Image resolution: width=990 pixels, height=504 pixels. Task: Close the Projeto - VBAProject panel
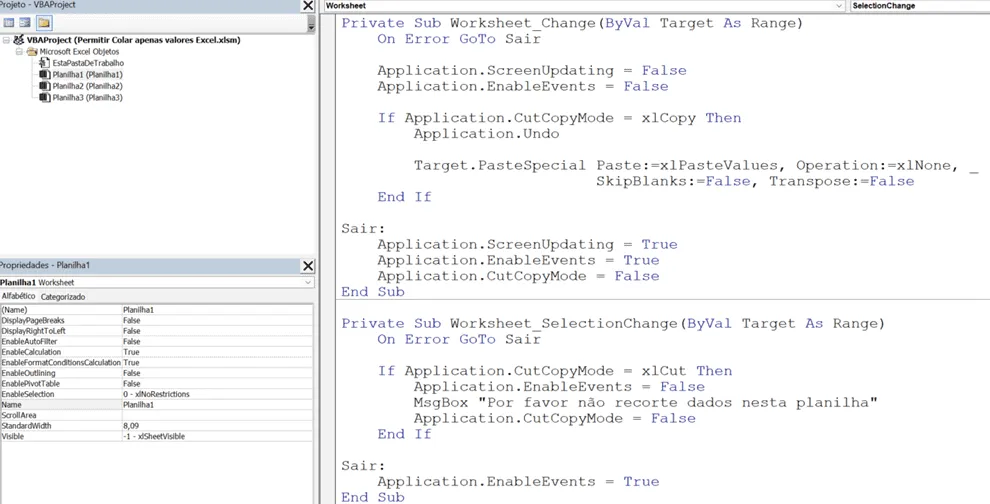pyautogui.click(x=307, y=6)
